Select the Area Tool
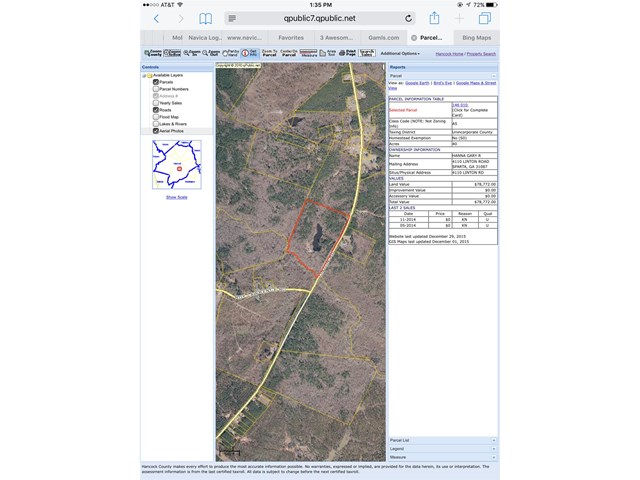640x480 pixels. tap(328, 53)
